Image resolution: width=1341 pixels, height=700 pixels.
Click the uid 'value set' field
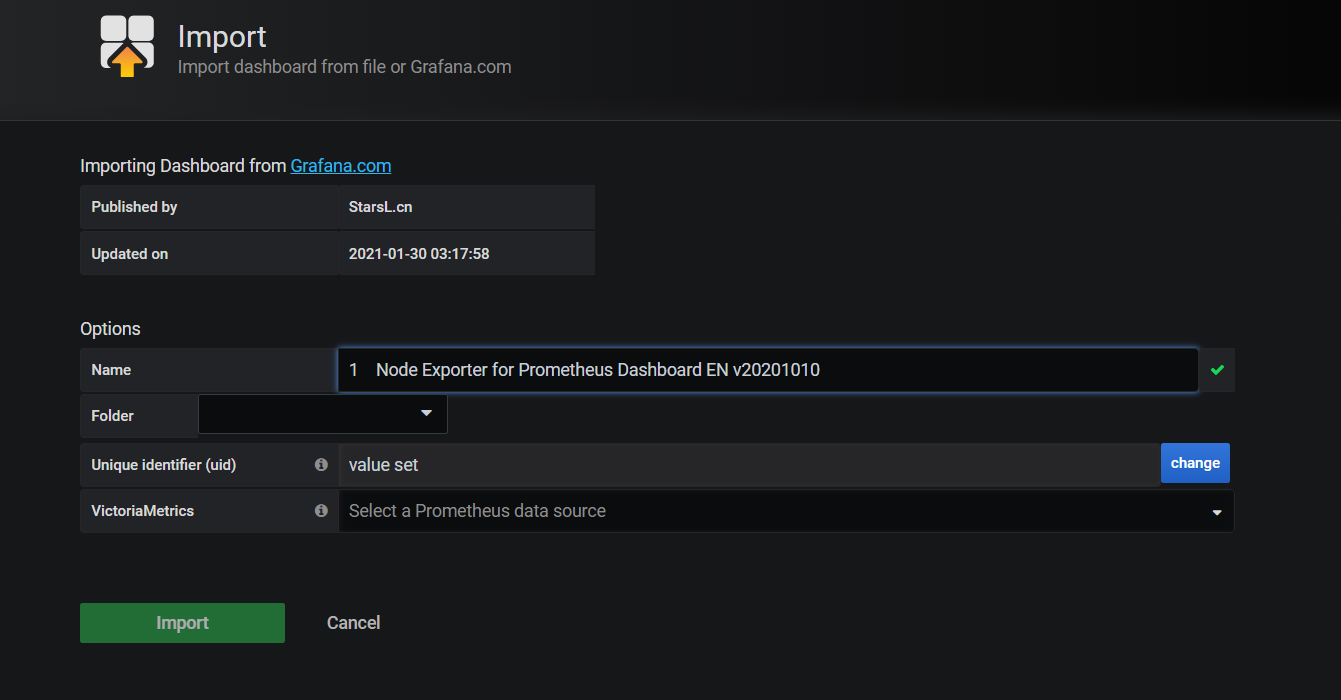coord(748,465)
